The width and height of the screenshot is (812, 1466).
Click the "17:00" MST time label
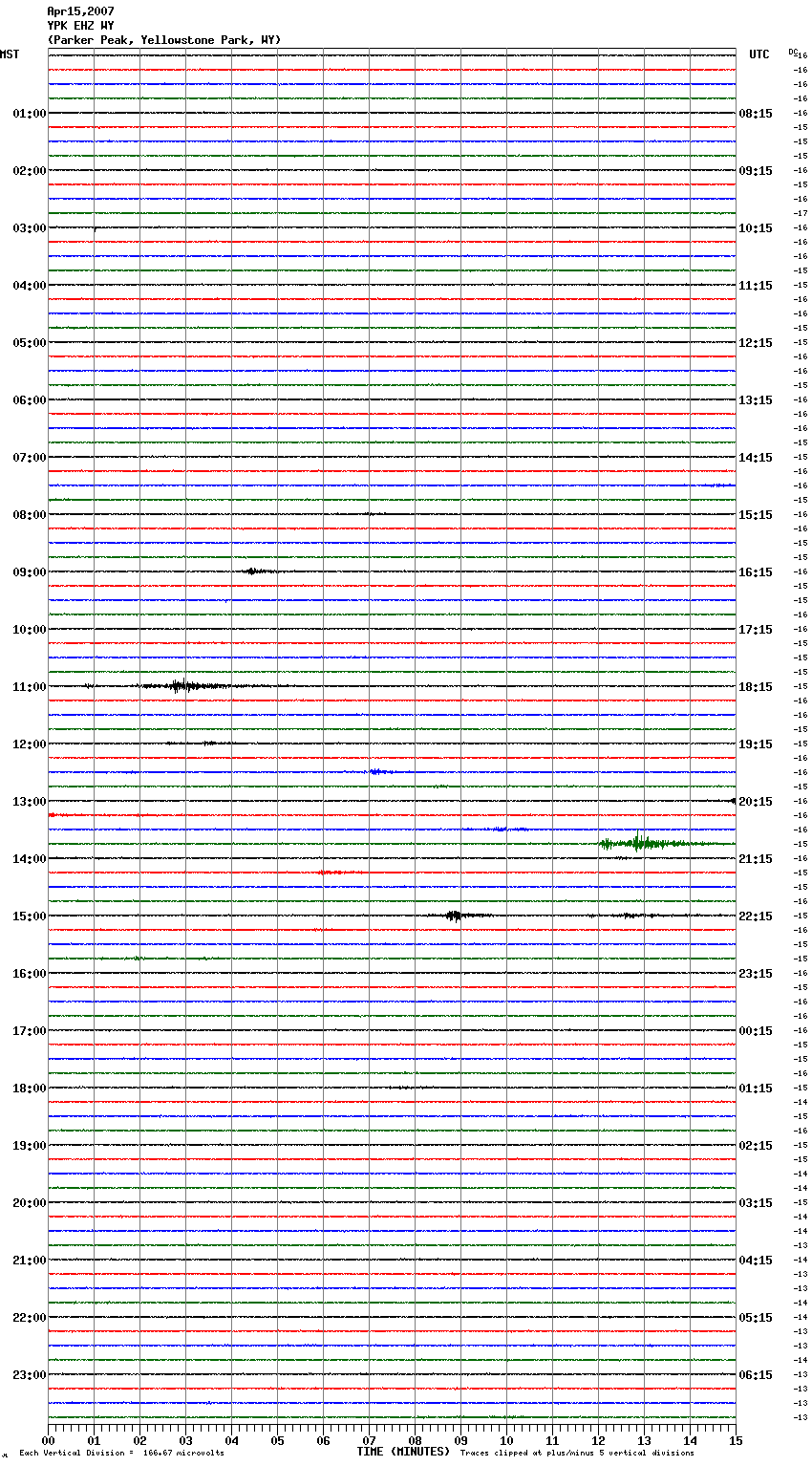30,1031
